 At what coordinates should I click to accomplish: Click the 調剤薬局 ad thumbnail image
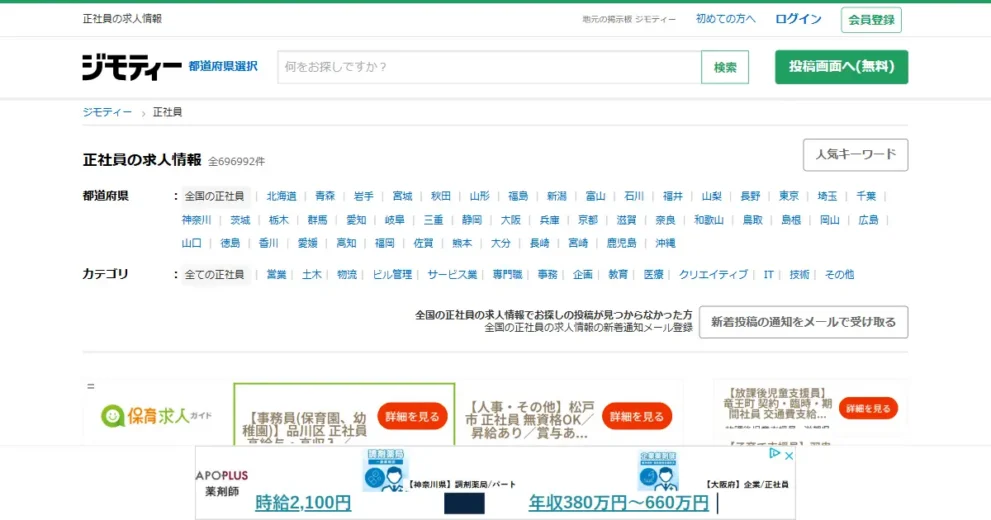tap(386, 470)
